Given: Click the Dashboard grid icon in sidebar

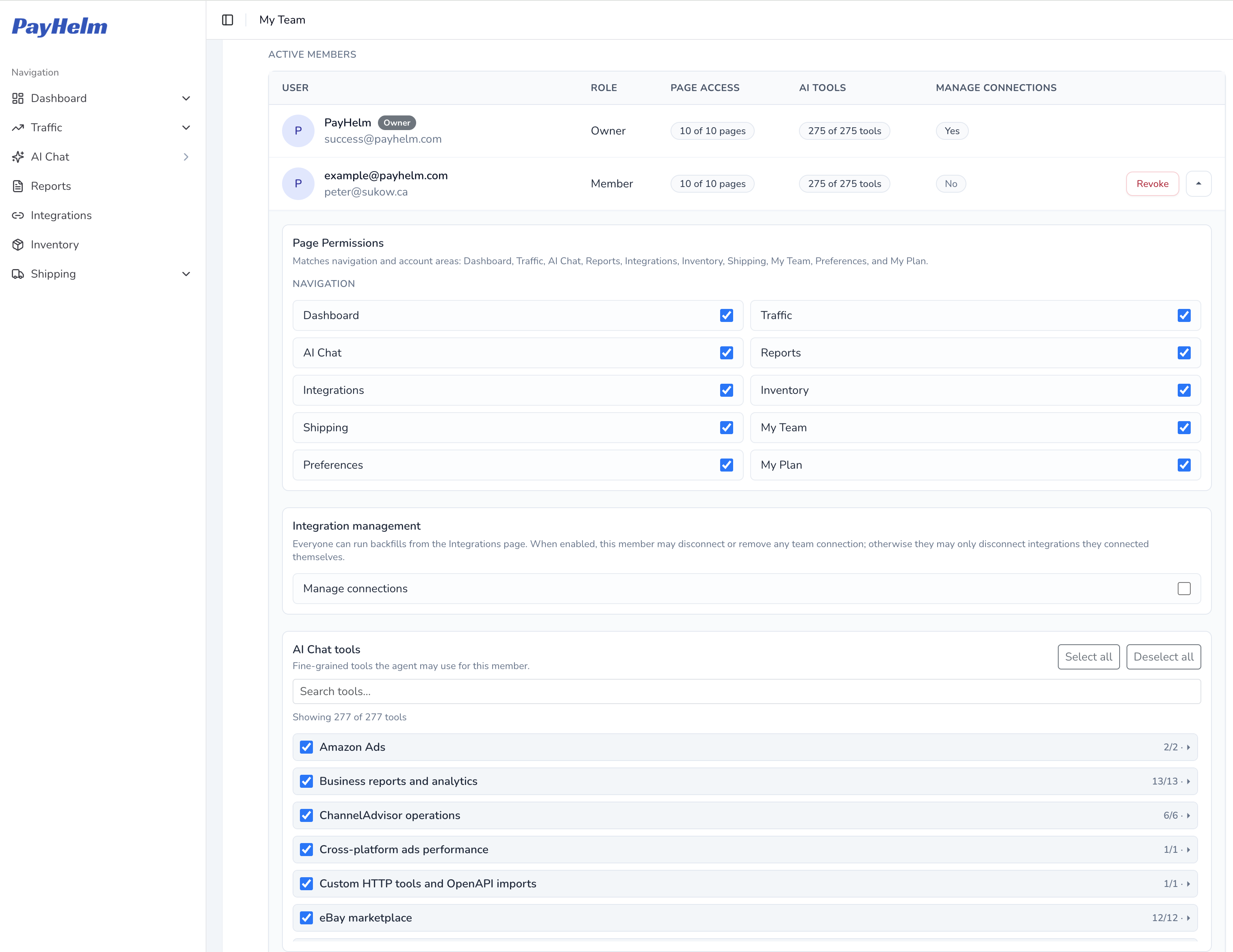Looking at the screenshot, I should tap(18, 98).
